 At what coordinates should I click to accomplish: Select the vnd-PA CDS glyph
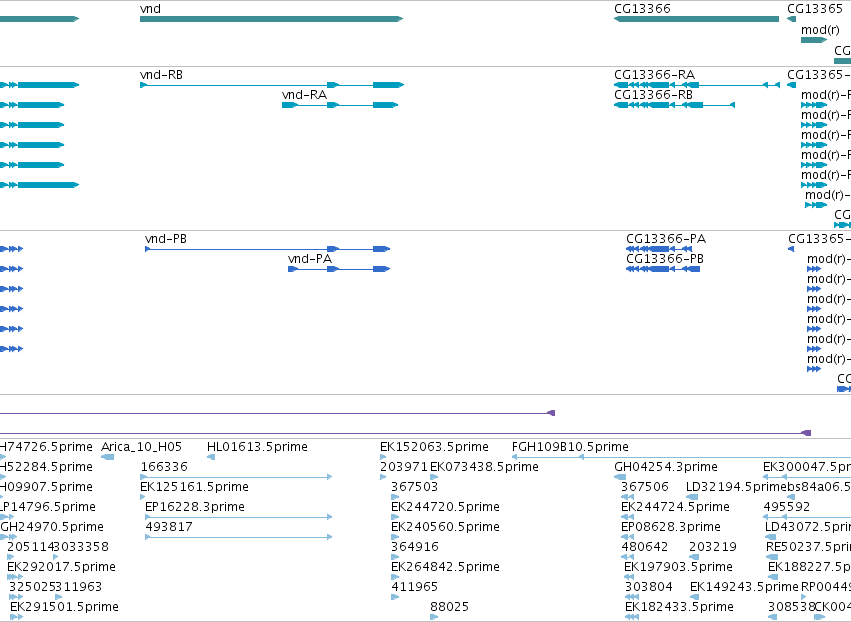tap(339, 269)
